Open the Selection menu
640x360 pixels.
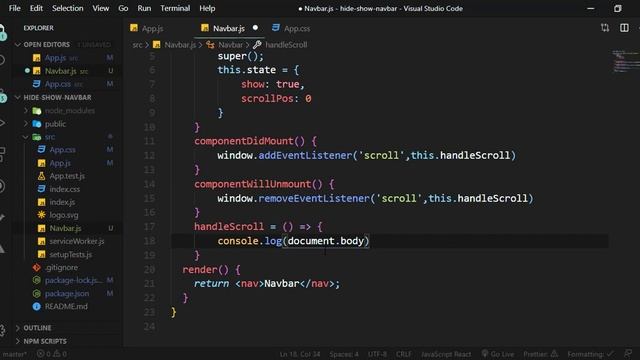(67, 8)
